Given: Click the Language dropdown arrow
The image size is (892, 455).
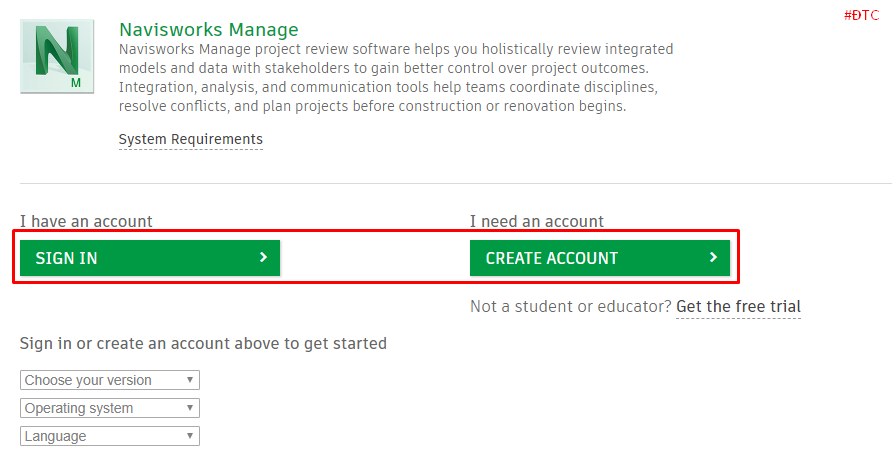Looking at the screenshot, I should tap(189, 436).
